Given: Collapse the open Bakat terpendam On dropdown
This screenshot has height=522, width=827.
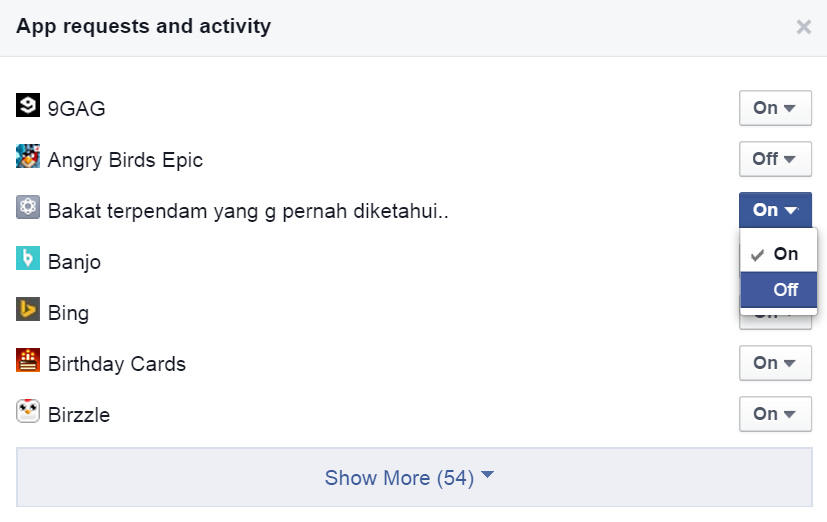Looking at the screenshot, I should [775, 210].
